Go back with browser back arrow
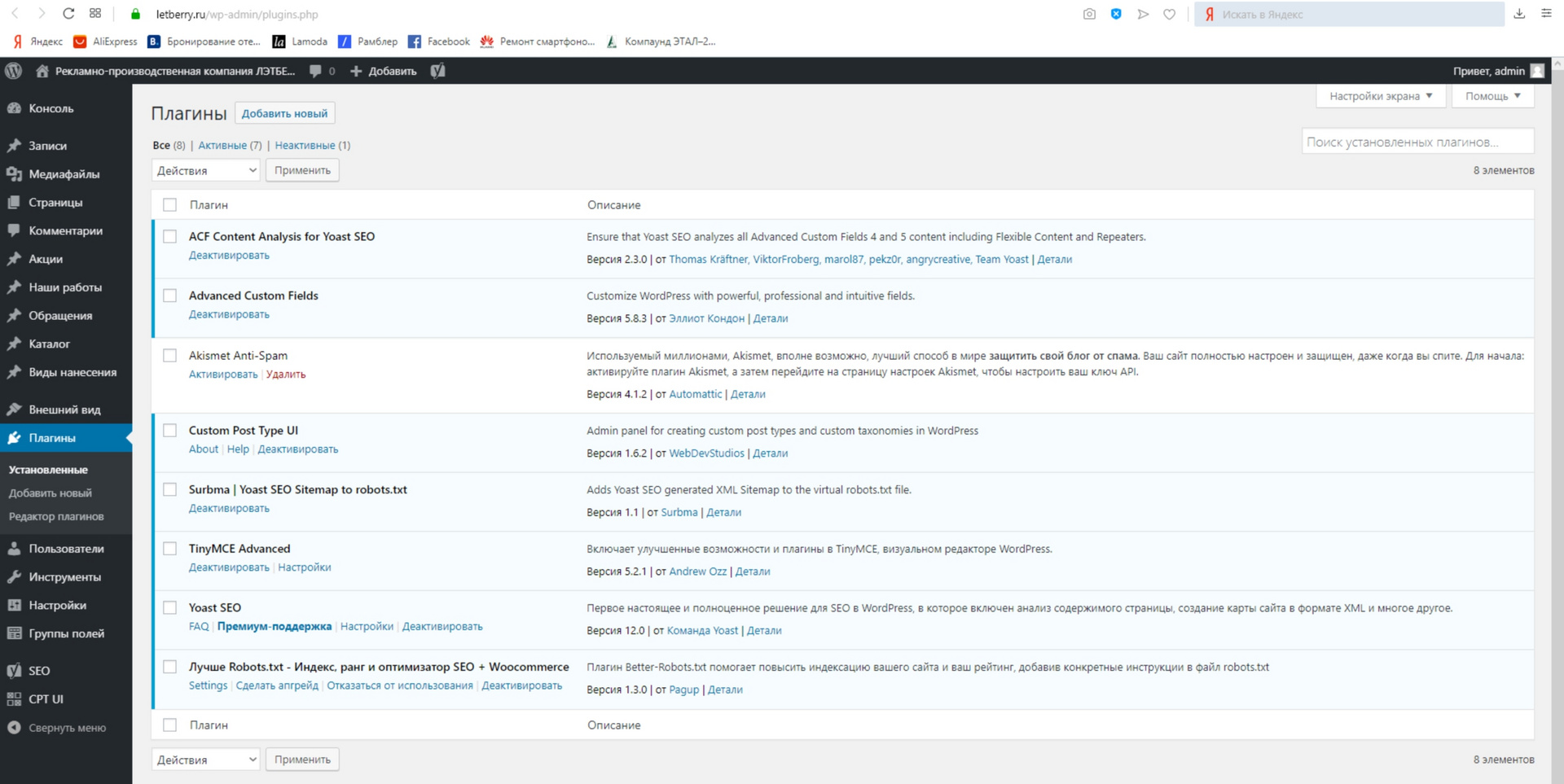1564x784 pixels. [x=15, y=14]
